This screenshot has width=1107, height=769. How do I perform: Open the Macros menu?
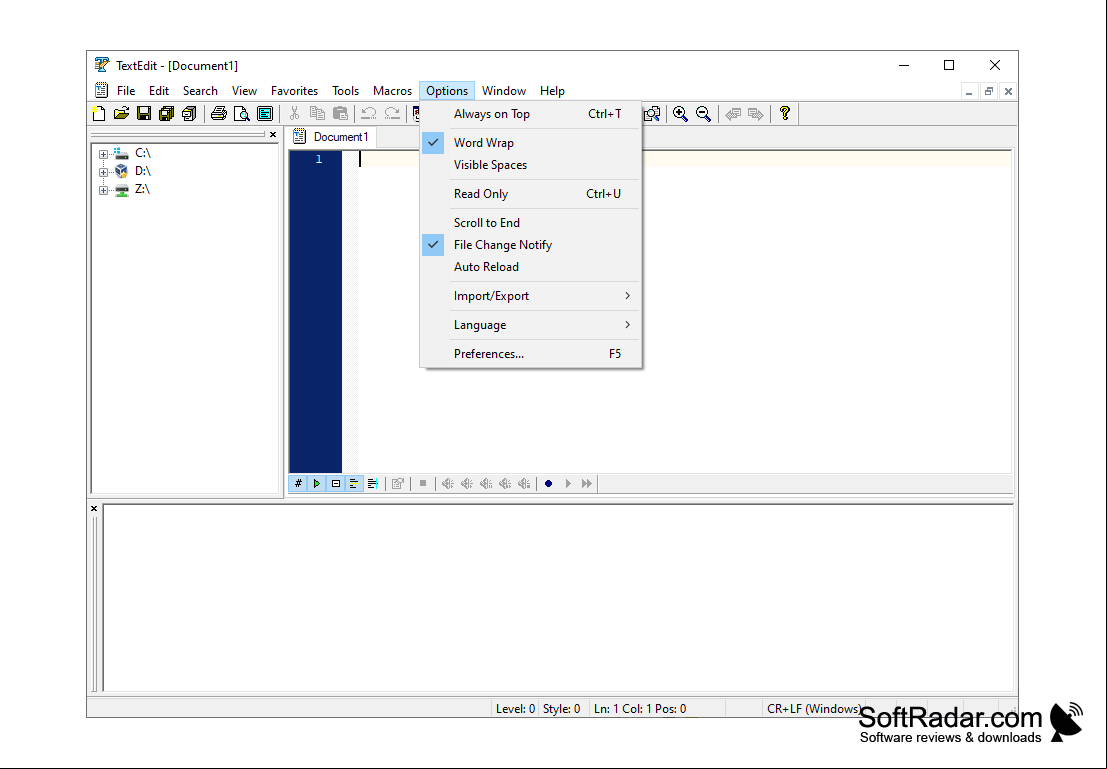click(x=392, y=91)
